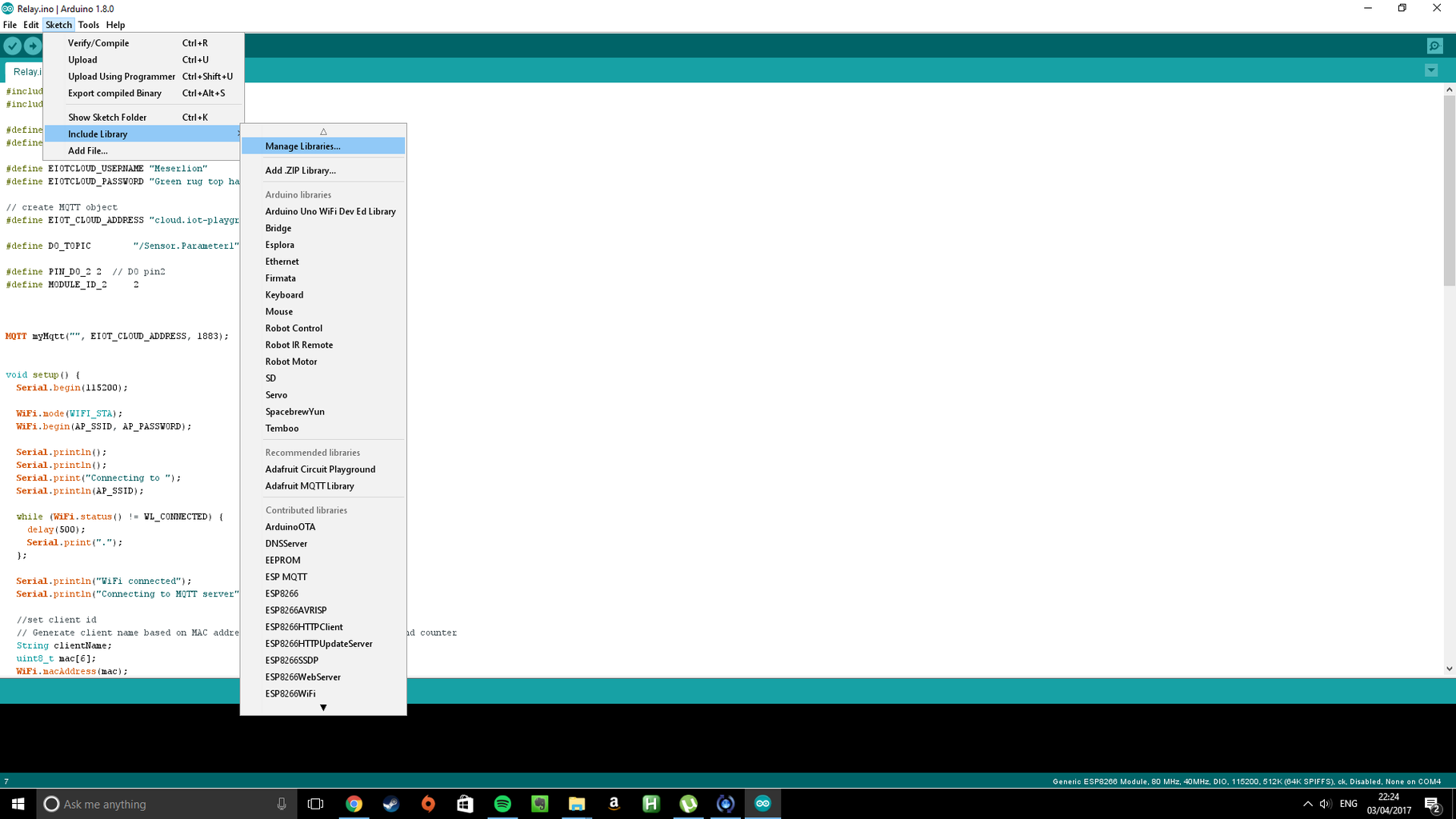Open Evernote from the taskbar
This screenshot has height=819, width=1456.
(540, 804)
